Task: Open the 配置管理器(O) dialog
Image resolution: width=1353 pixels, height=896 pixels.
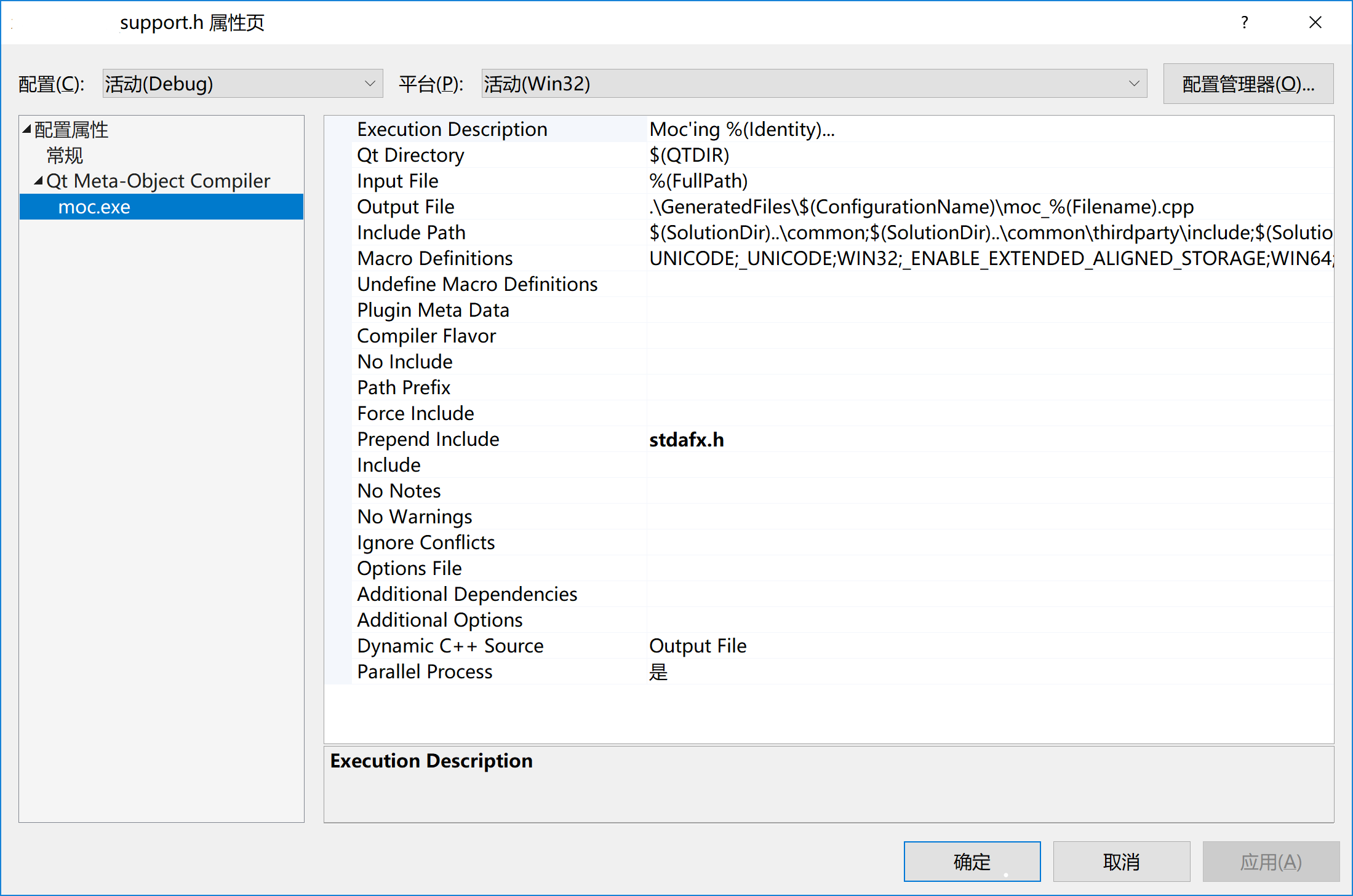Action: 1248,83
